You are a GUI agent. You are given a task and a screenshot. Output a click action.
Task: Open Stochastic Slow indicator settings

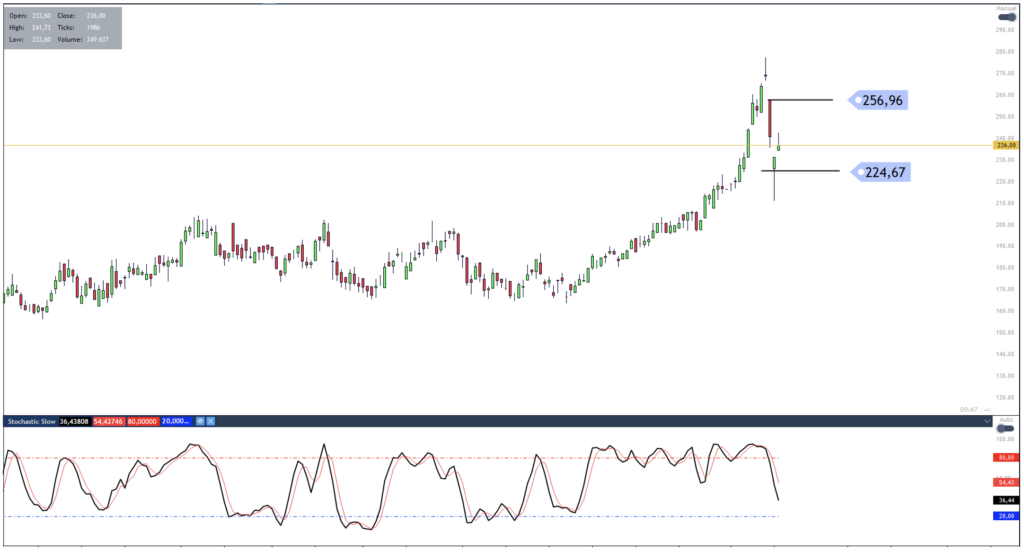tap(200, 422)
